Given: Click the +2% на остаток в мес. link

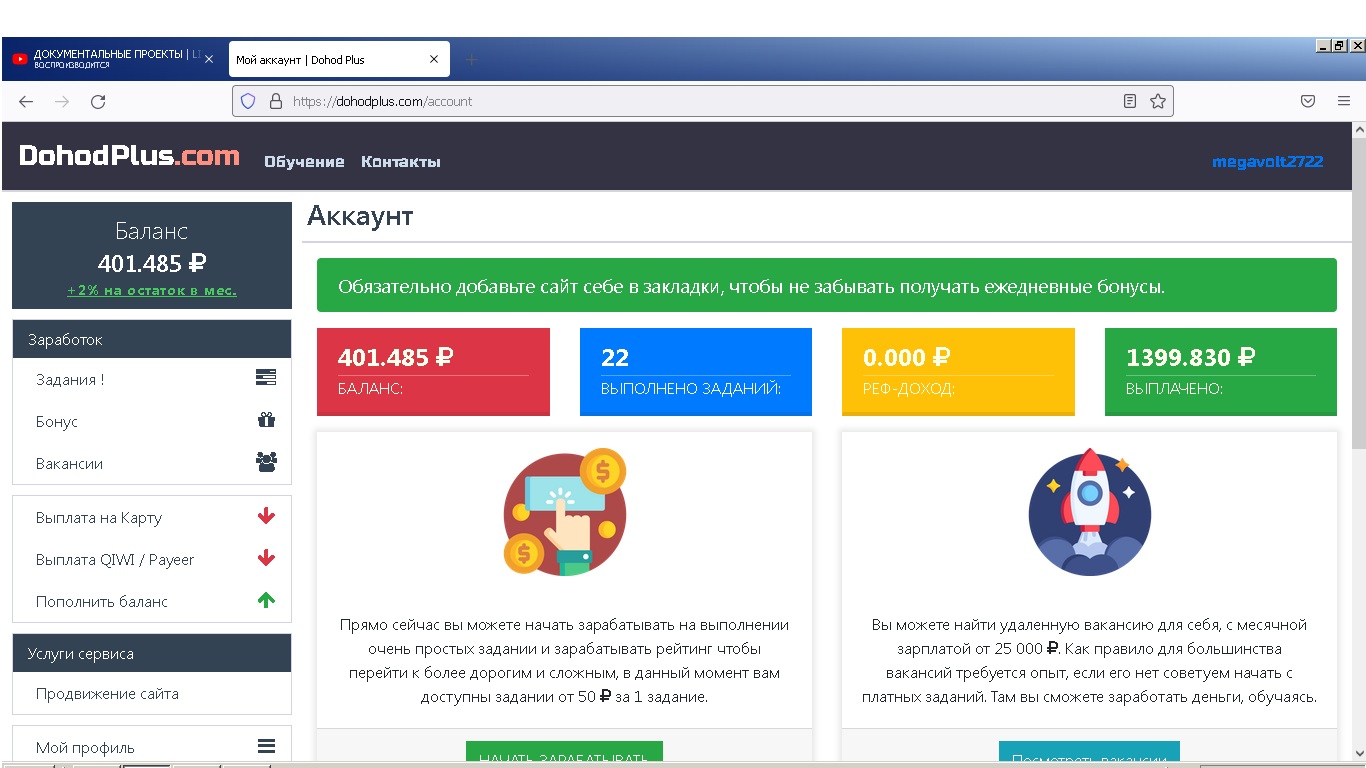Looking at the screenshot, I should [x=152, y=291].
